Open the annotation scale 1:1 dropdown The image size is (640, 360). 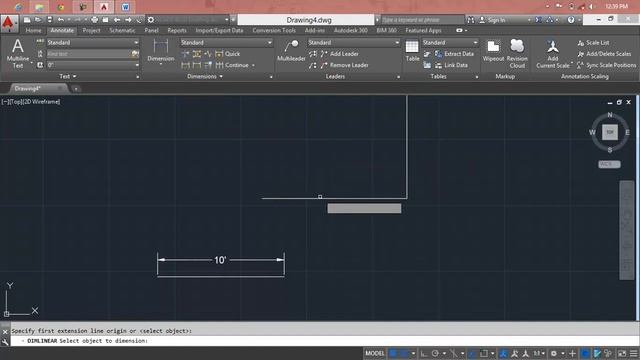(539, 353)
